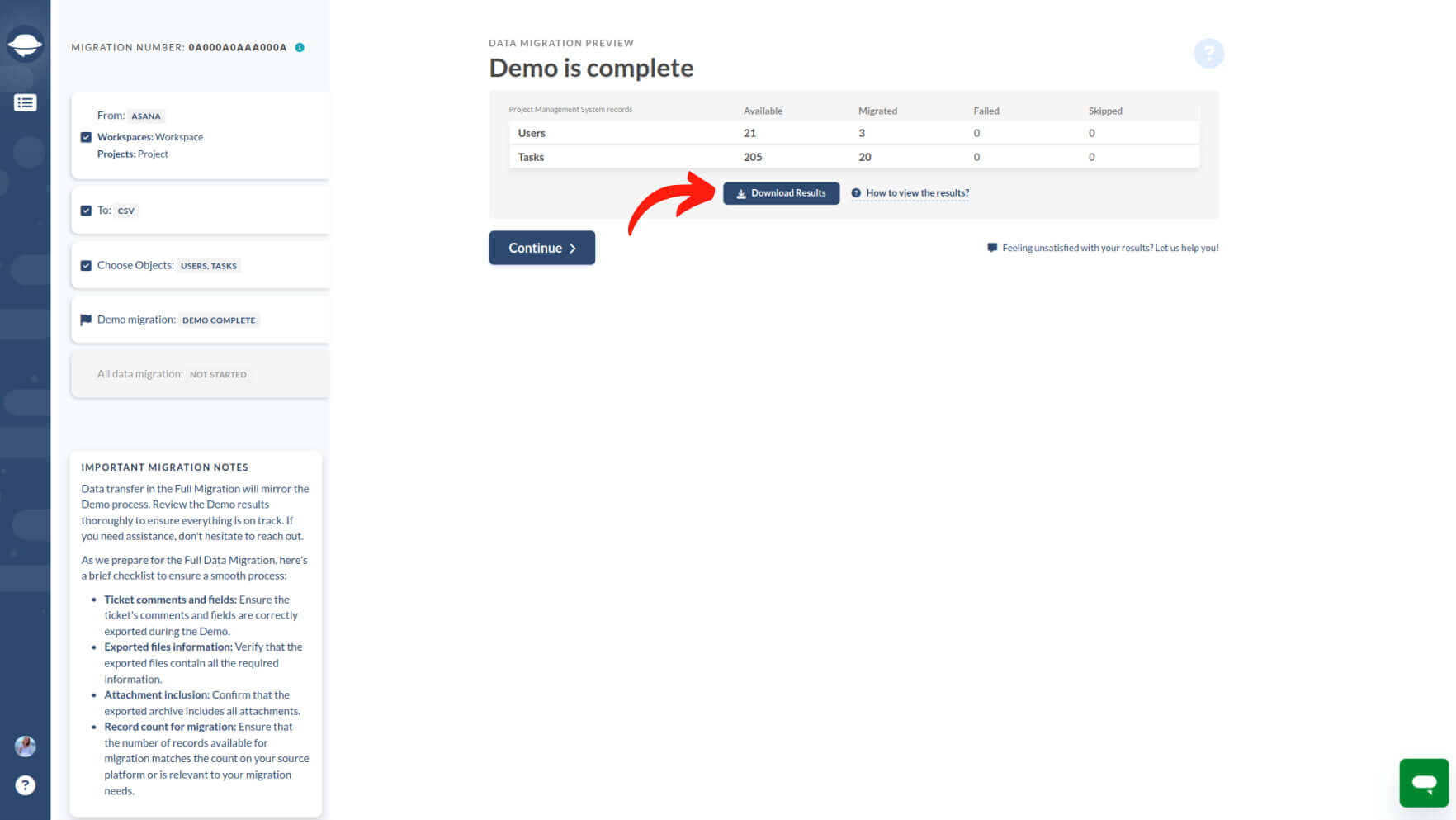This screenshot has width=1456, height=820.
Task: Open the user avatar in the sidebar
Action: pyautogui.click(x=25, y=747)
